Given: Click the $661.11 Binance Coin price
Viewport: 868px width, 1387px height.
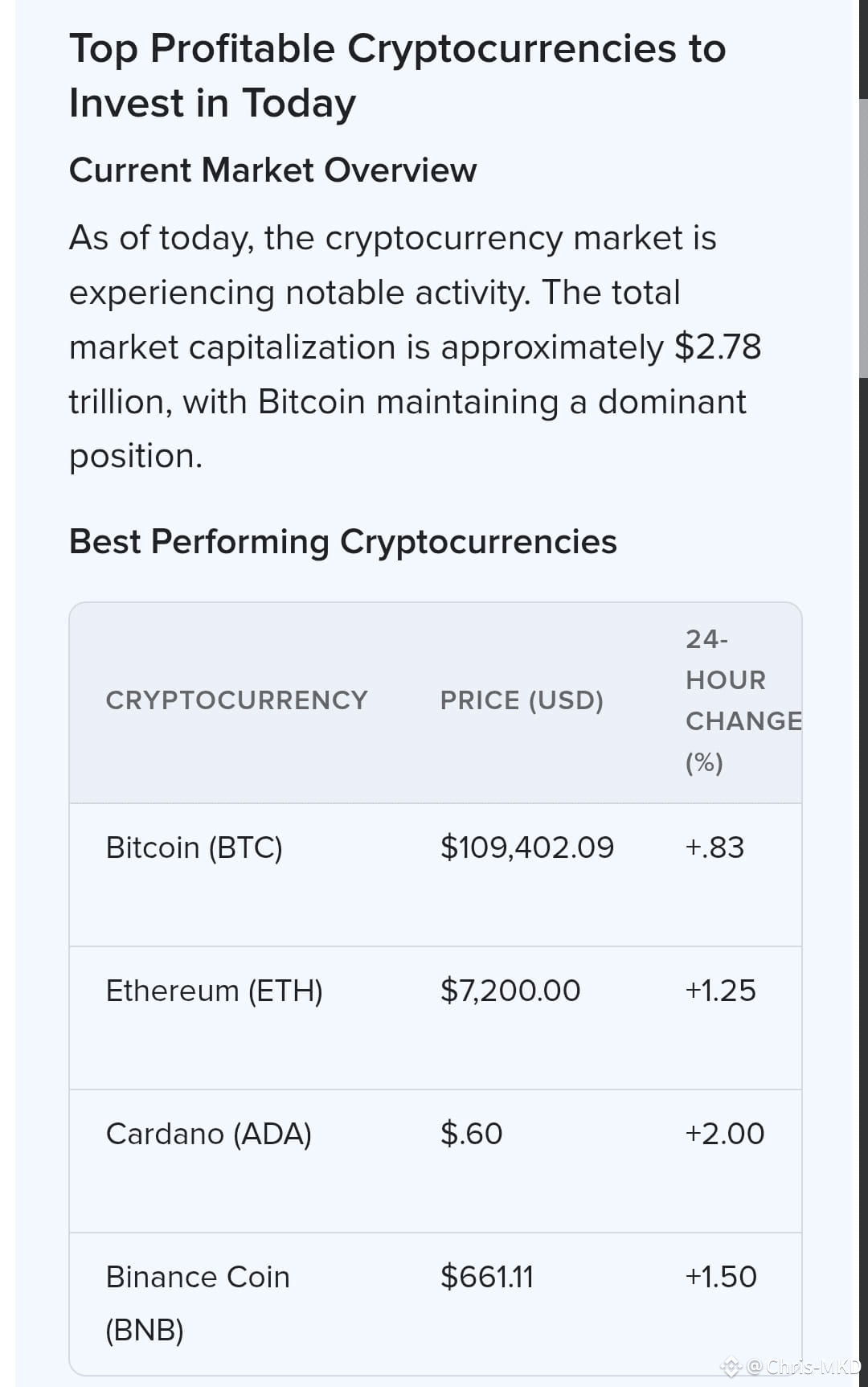Looking at the screenshot, I should tap(487, 1277).
